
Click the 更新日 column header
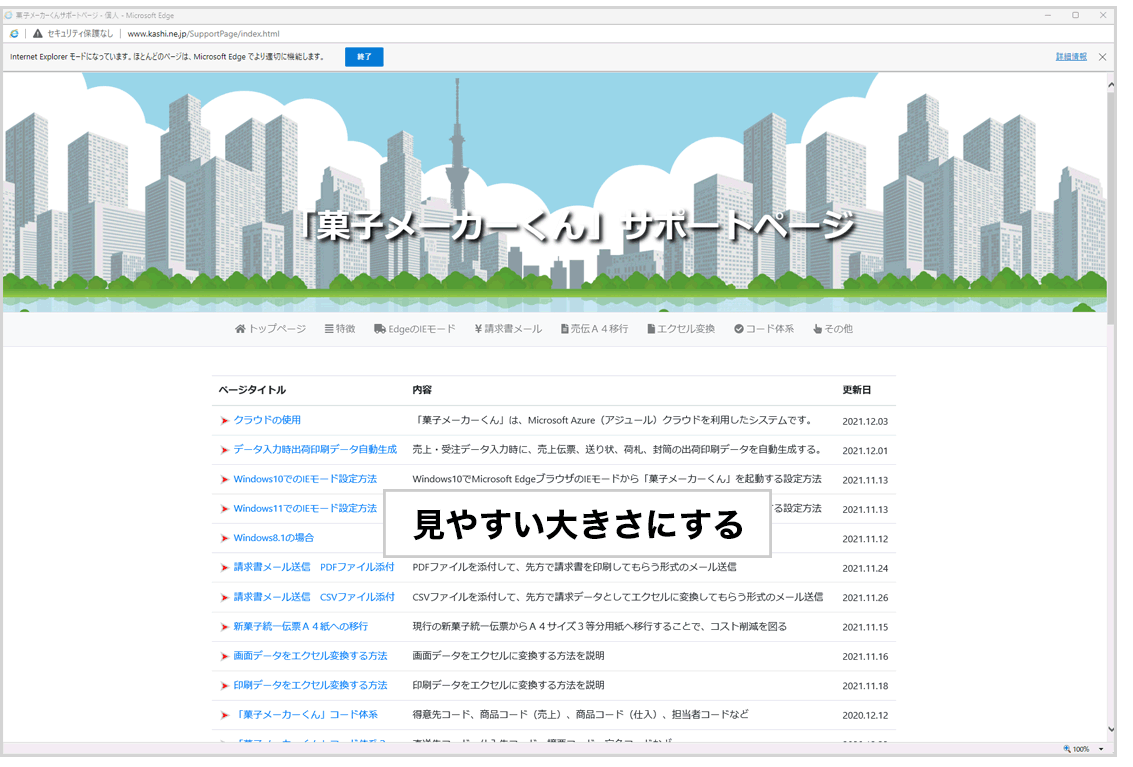pos(856,390)
